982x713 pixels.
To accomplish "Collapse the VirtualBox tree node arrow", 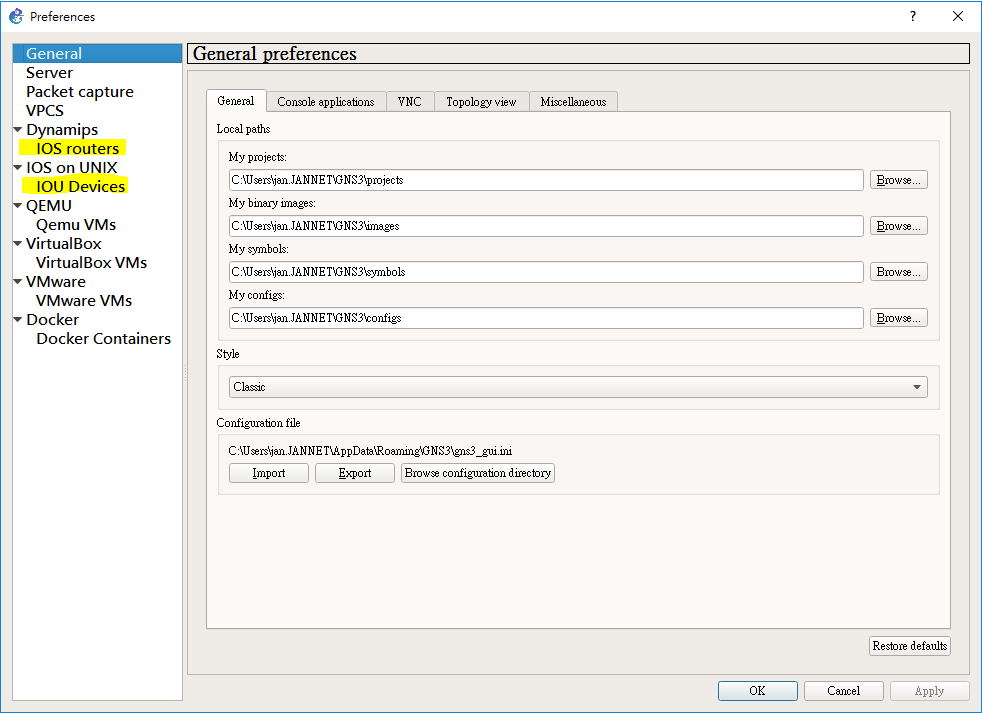I will (x=18, y=243).
